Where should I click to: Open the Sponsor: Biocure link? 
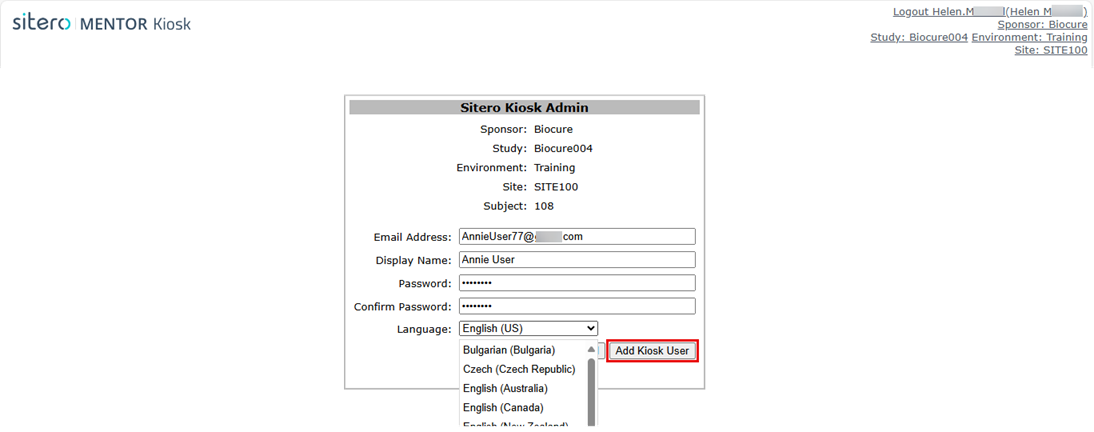coord(1042,24)
